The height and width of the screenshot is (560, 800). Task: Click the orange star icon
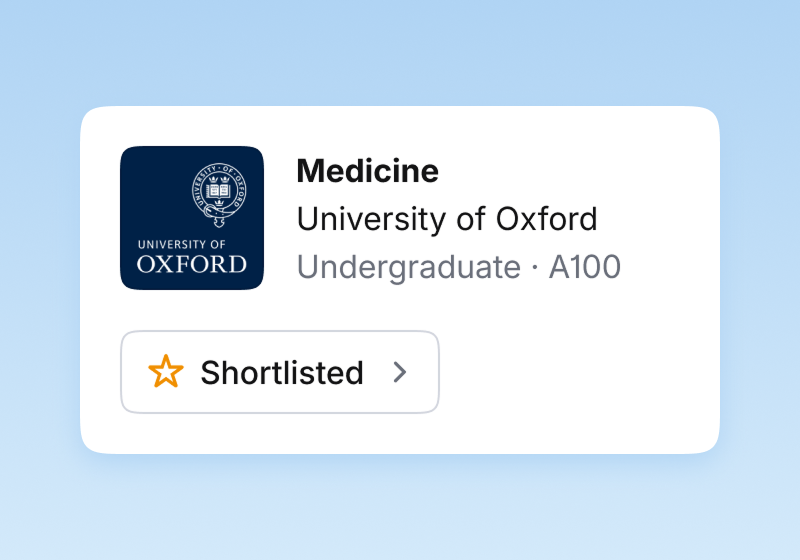165,371
